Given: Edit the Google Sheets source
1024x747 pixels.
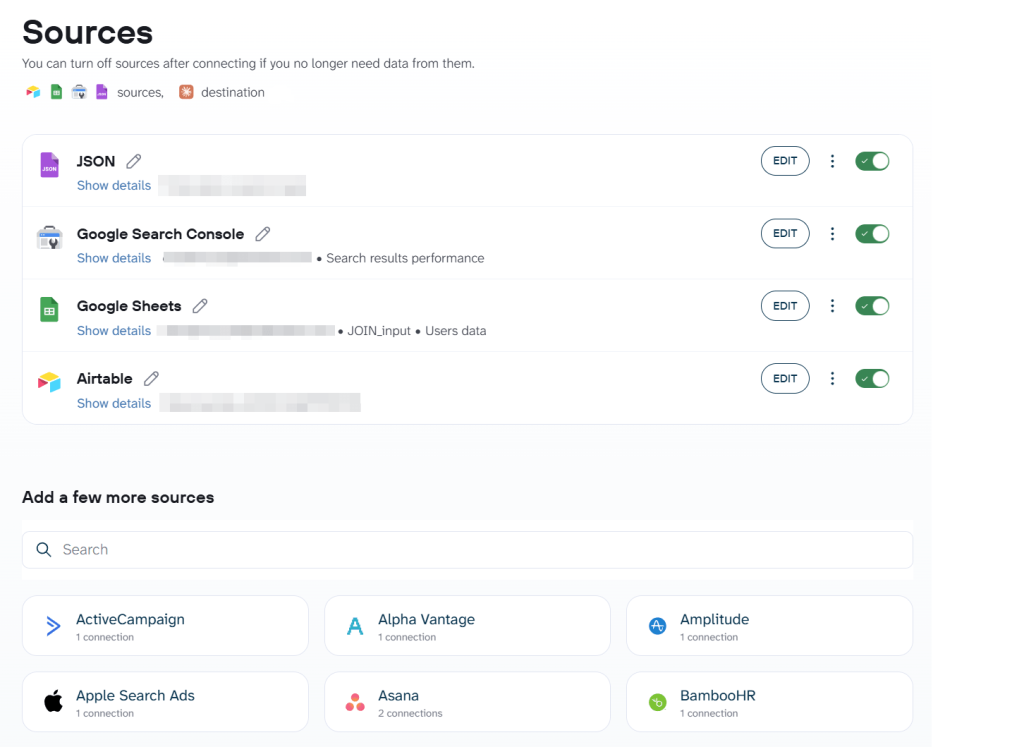Looking at the screenshot, I should click(785, 306).
